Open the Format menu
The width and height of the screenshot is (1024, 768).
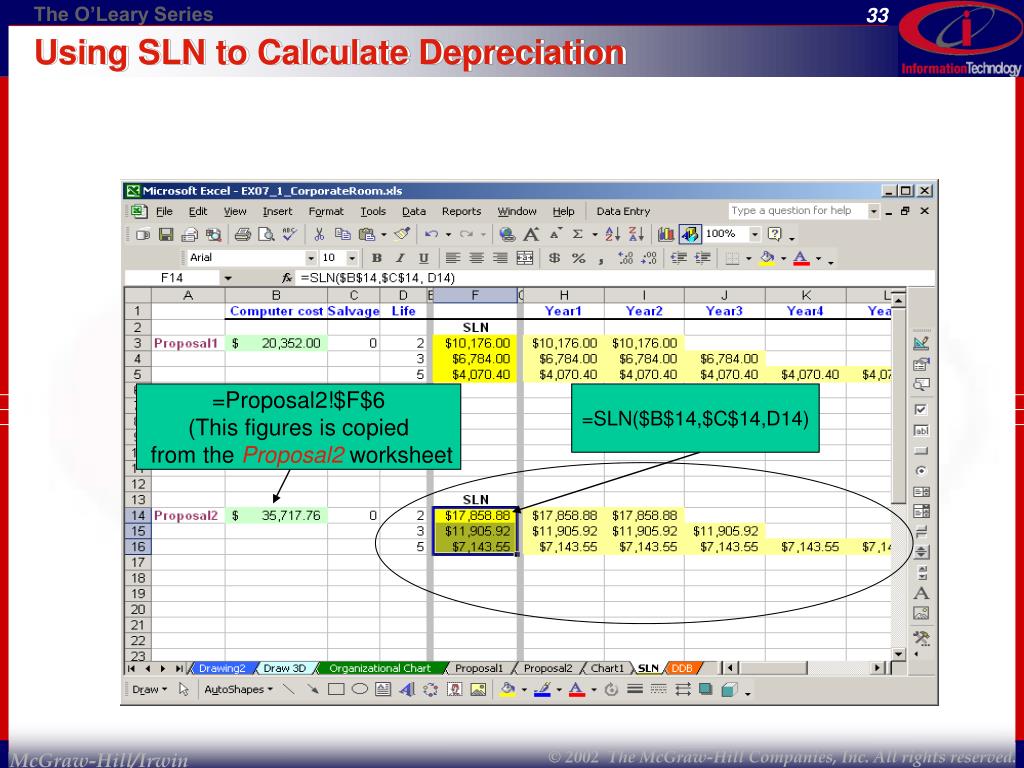pos(326,212)
